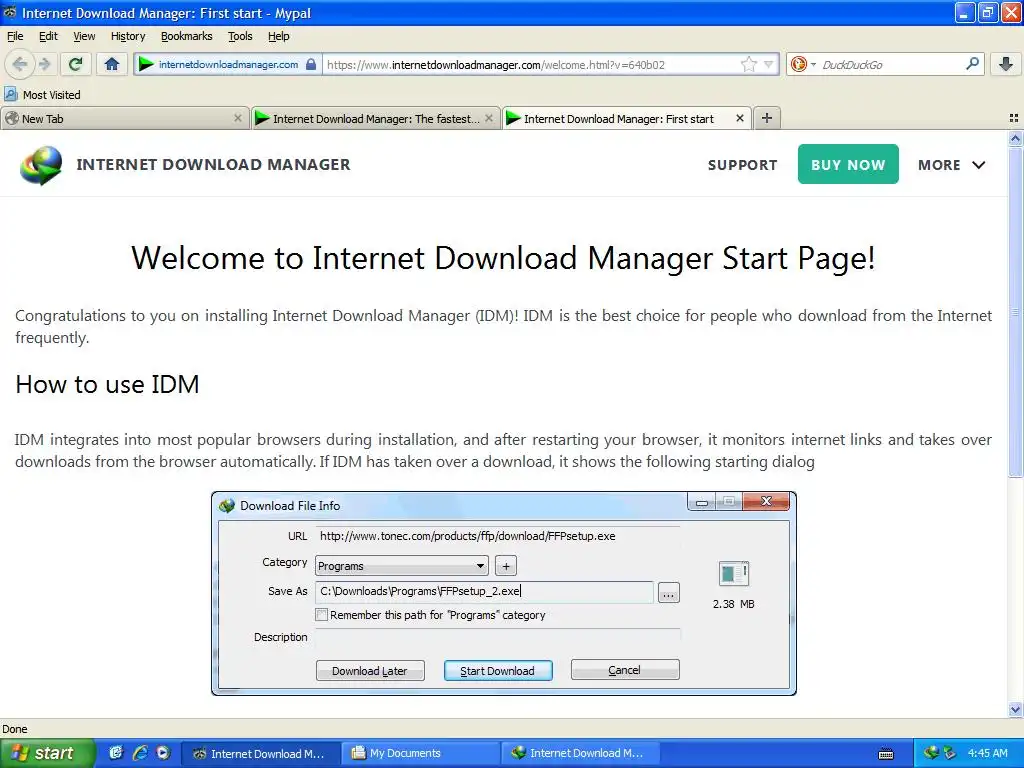Viewport: 1024px width, 768px height.
Task: Click the 'Done' status bar text
Action: pos(14,729)
